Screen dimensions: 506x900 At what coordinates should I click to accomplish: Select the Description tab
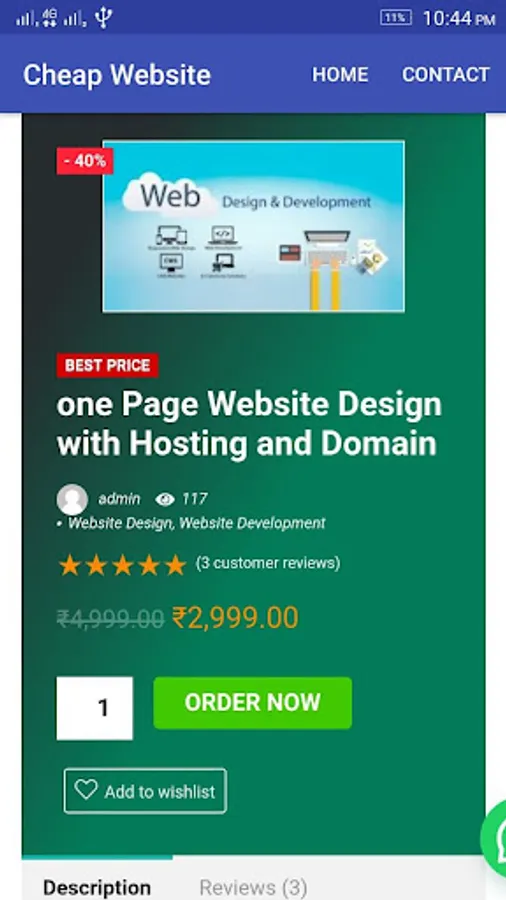point(97,887)
